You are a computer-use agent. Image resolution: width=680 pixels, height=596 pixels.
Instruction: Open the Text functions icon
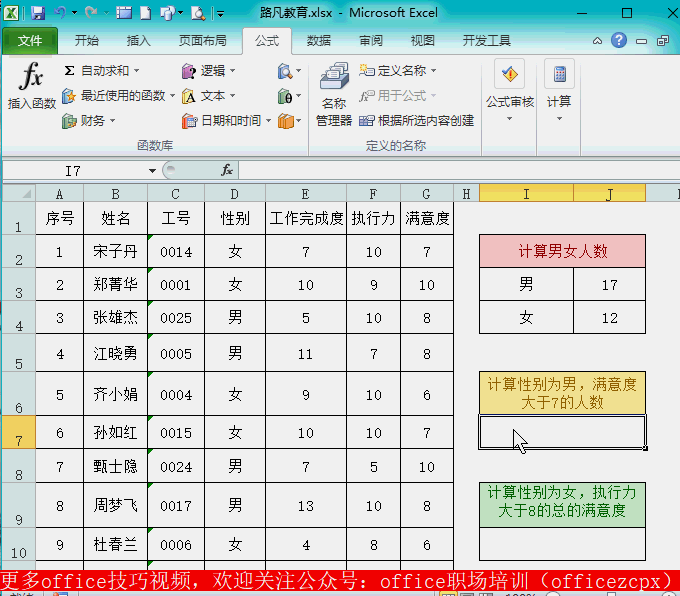point(189,96)
